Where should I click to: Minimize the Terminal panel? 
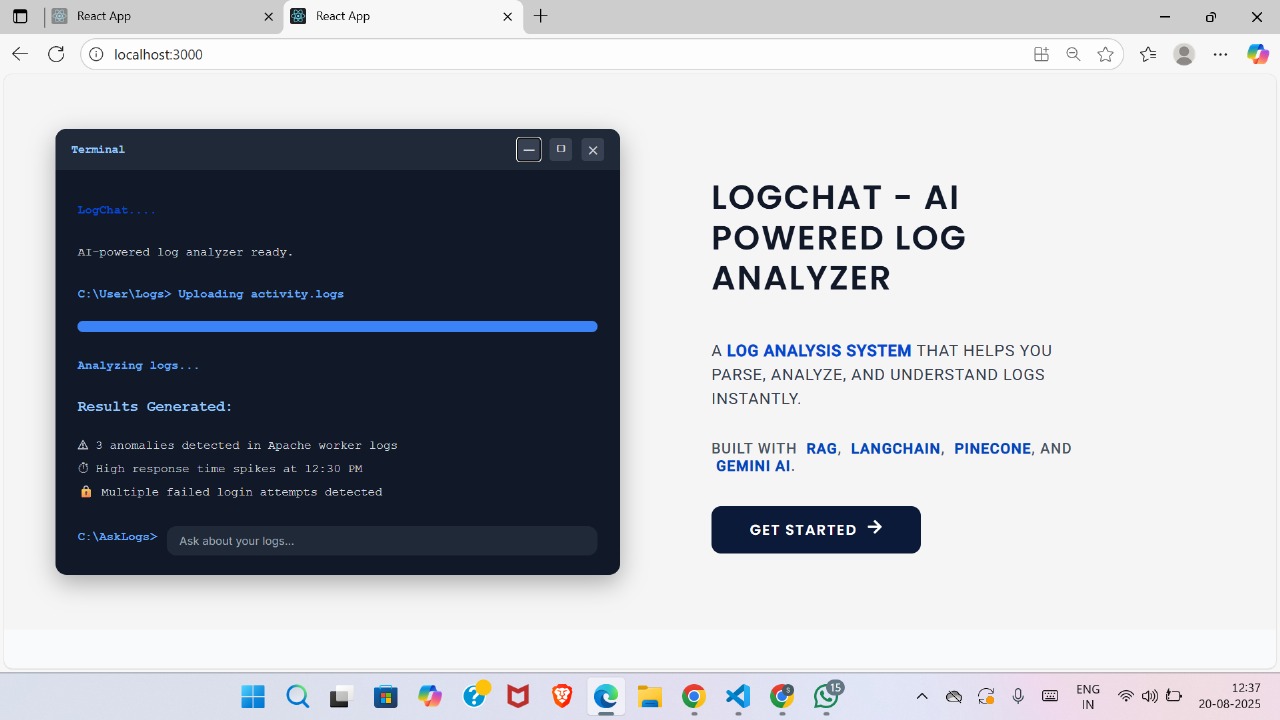point(529,150)
